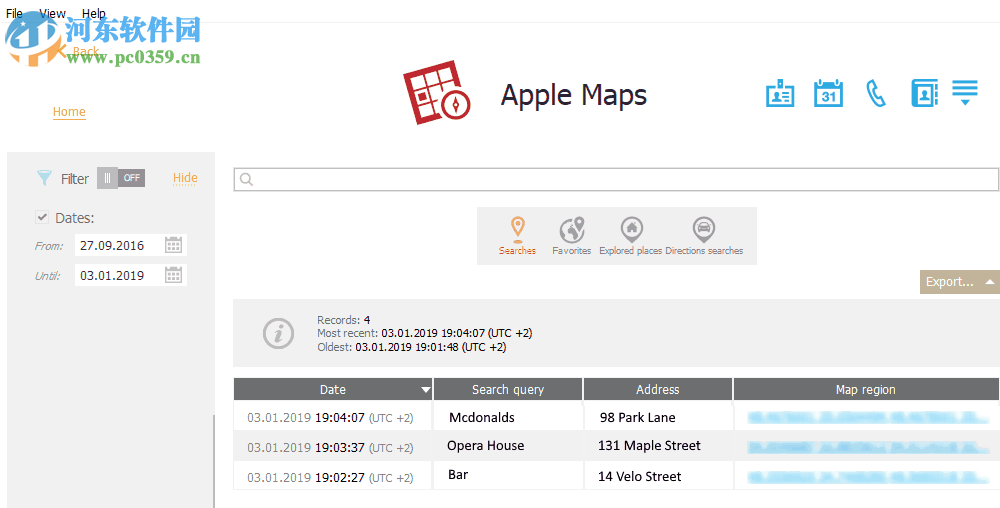The image size is (1000, 508).
Task: Select the Searches tab icon
Action: click(517, 236)
